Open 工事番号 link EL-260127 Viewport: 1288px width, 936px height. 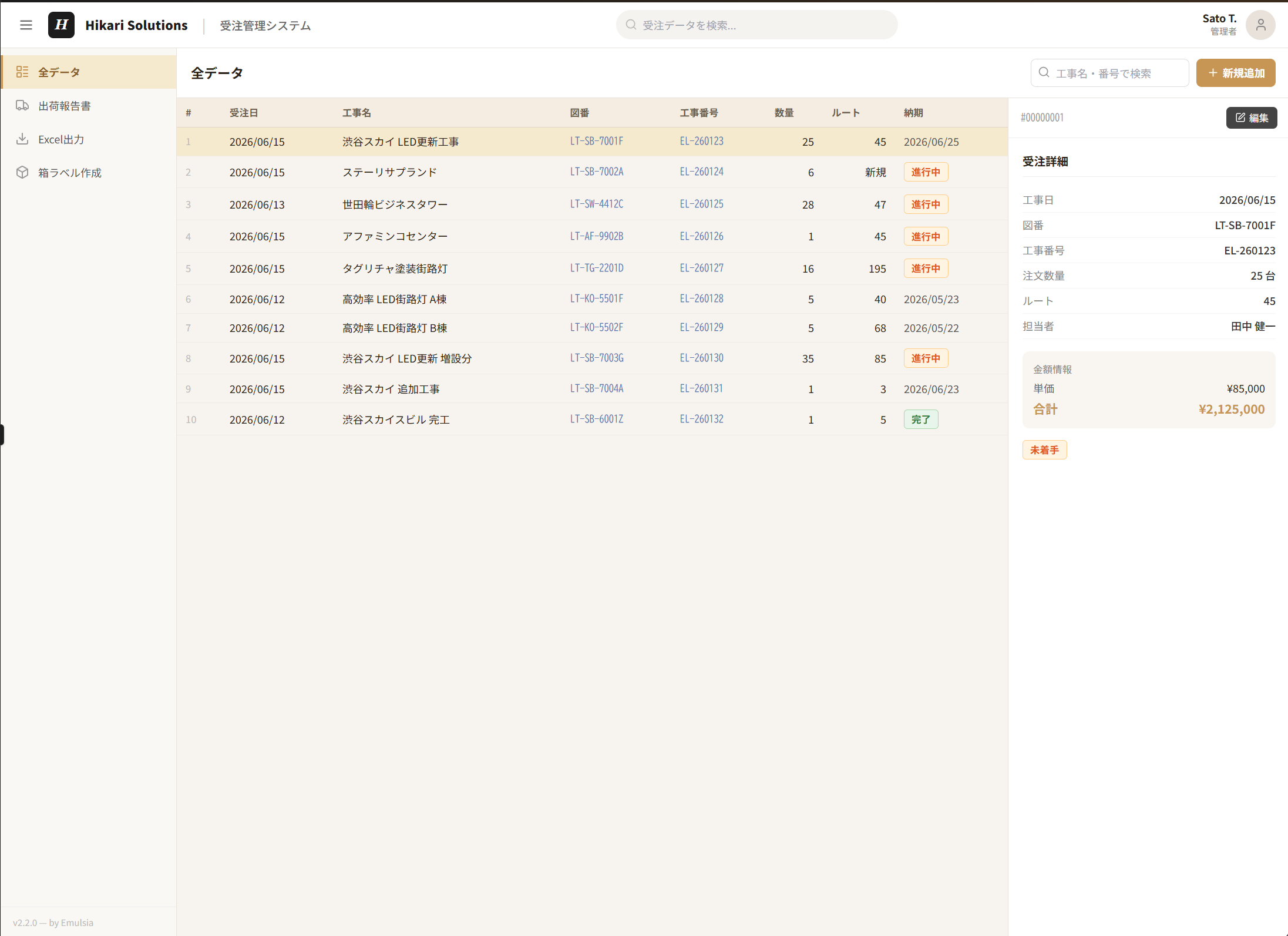click(x=702, y=269)
